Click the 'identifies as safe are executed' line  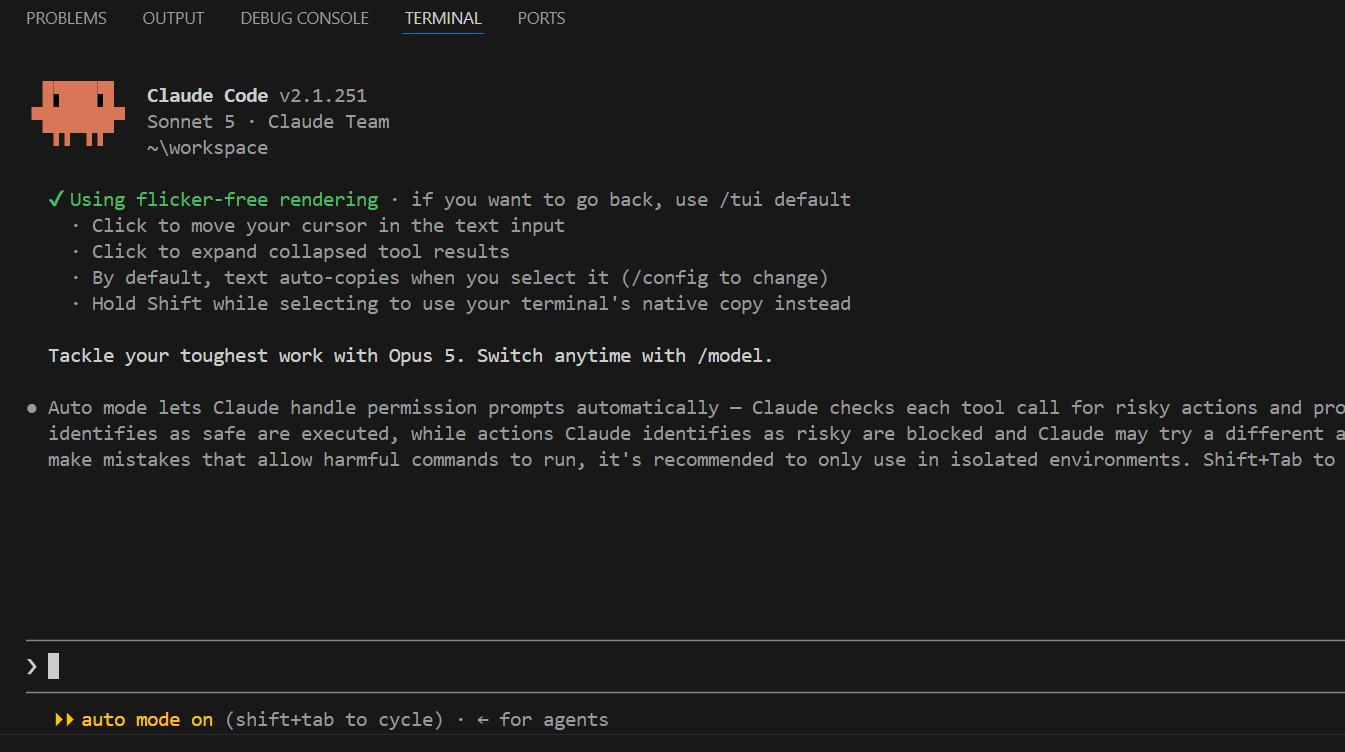[696, 434]
